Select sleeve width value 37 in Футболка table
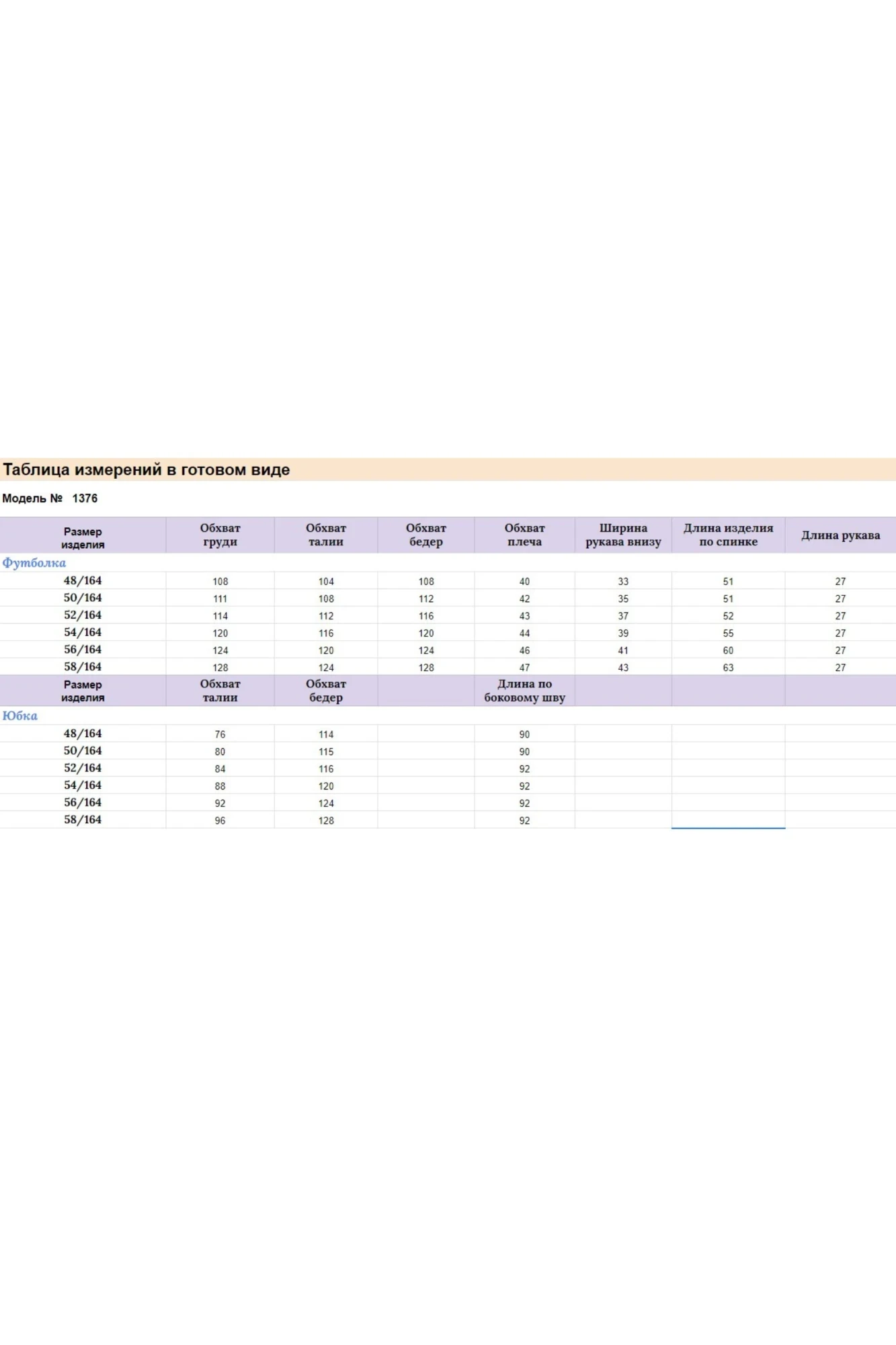This screenshot has height=1345, width=896. pos(623,616)
